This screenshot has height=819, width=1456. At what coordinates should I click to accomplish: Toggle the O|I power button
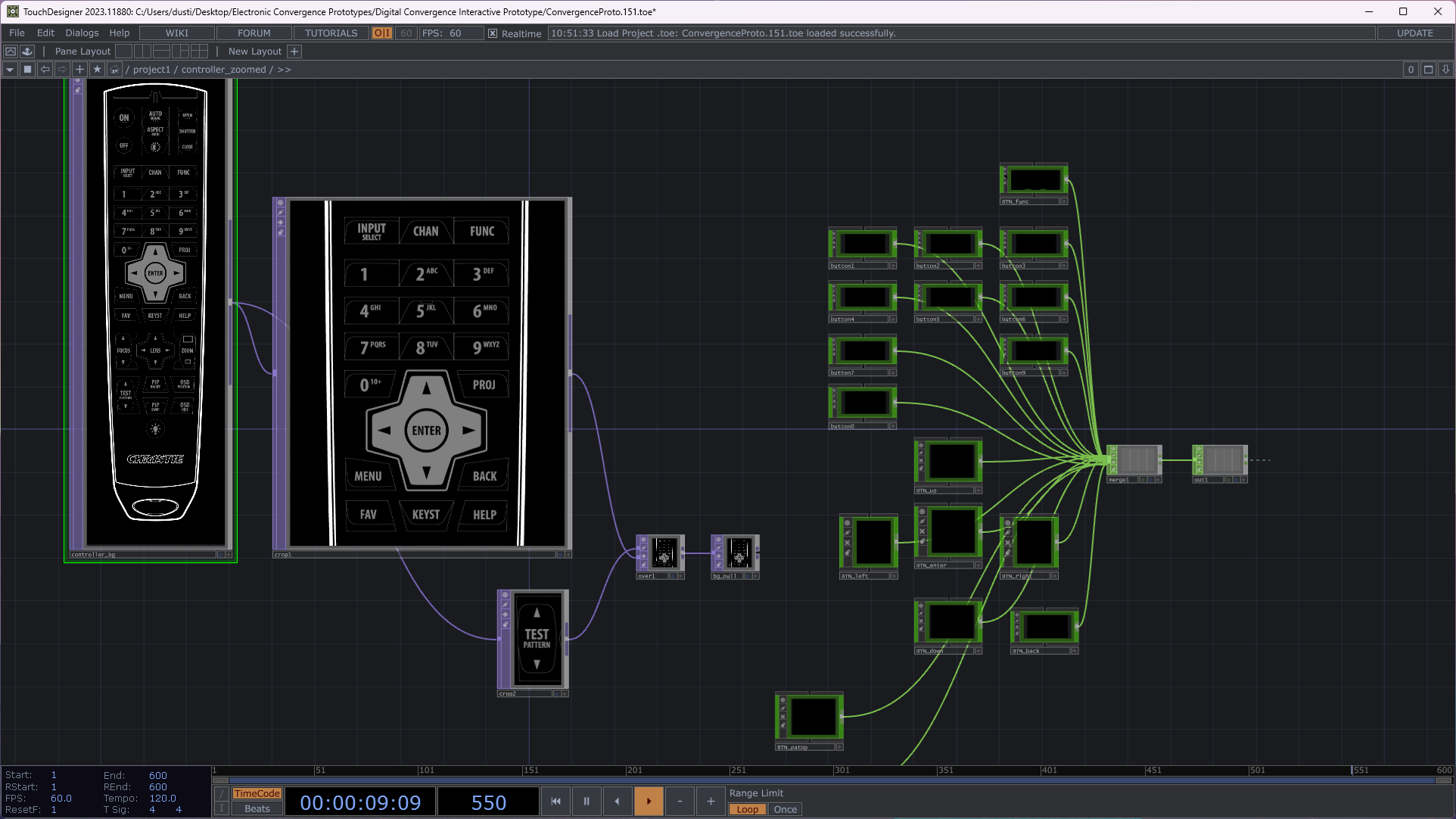pos(381,33)
